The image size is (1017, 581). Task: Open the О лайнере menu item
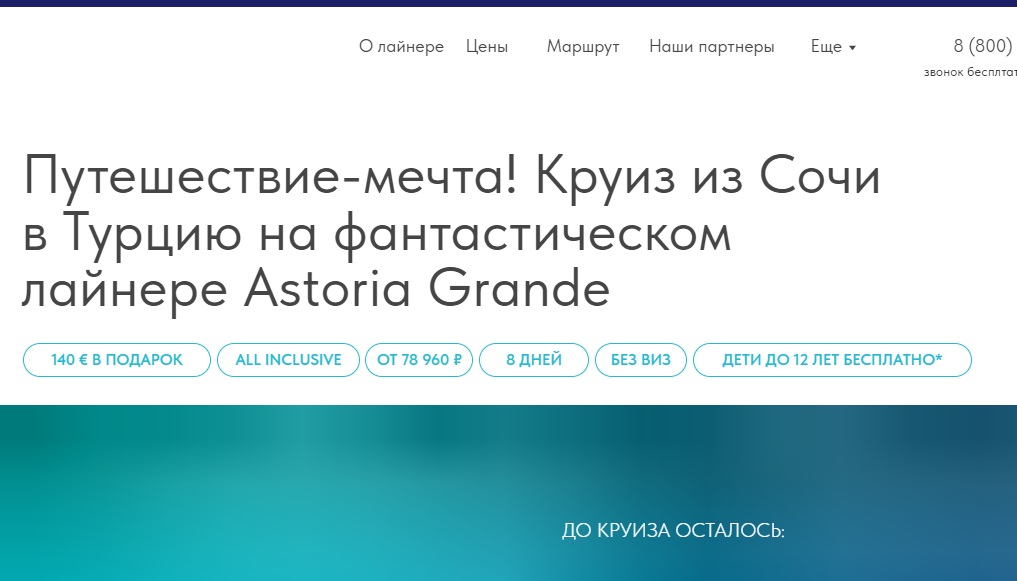tap(401, 47)
